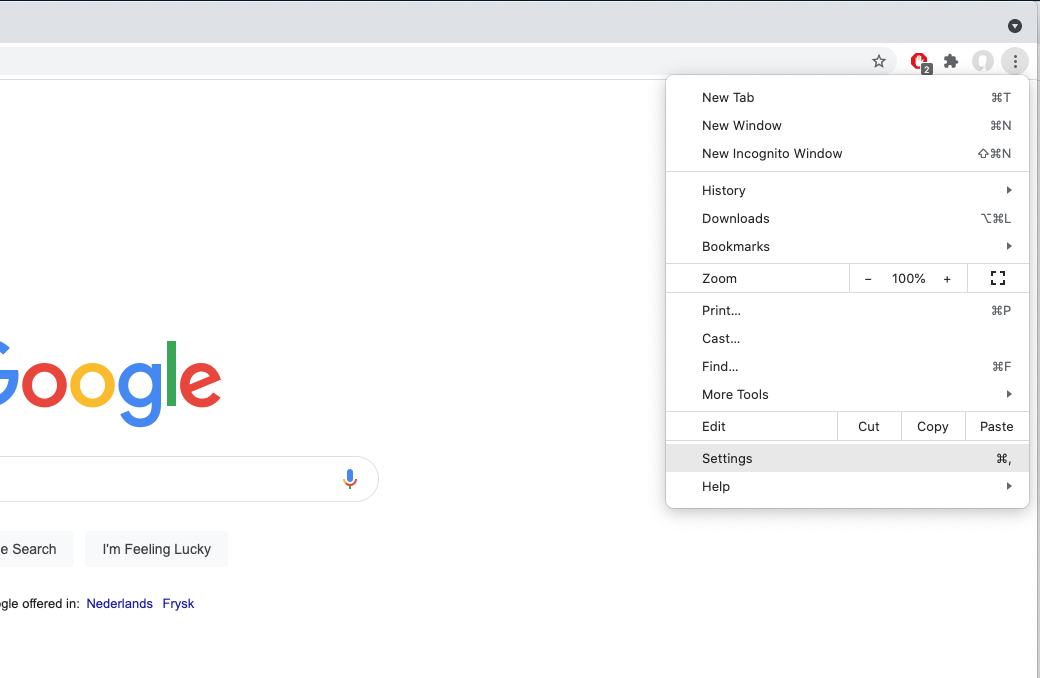Decrease zoom with the minus button

[868, 279]
